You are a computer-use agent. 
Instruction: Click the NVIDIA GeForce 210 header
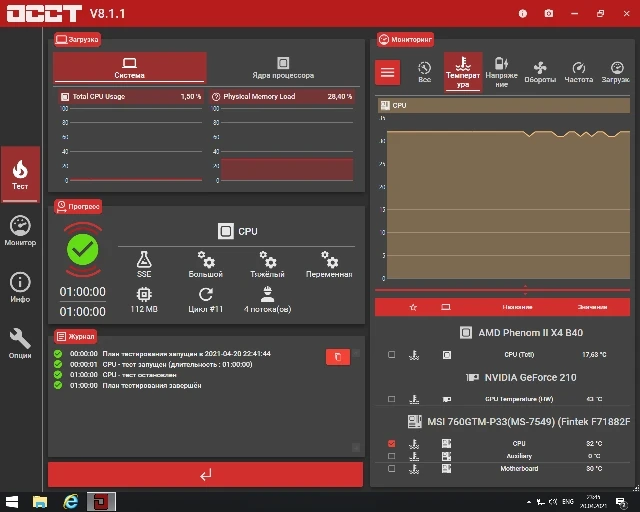(521, 377)
